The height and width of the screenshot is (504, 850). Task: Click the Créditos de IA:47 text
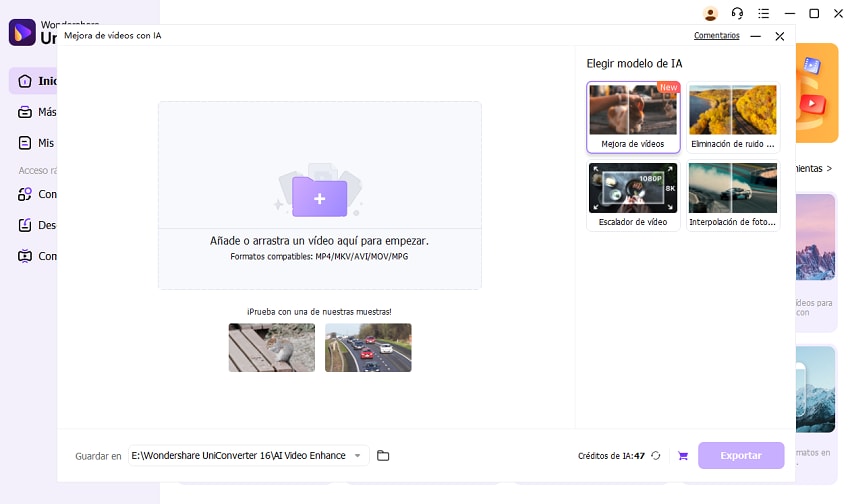[611, 456]
